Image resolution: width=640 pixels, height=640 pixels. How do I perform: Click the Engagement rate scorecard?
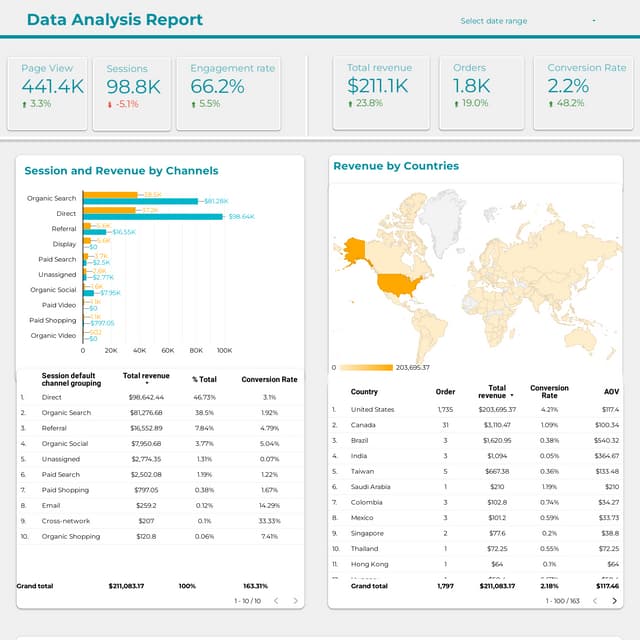229,94
